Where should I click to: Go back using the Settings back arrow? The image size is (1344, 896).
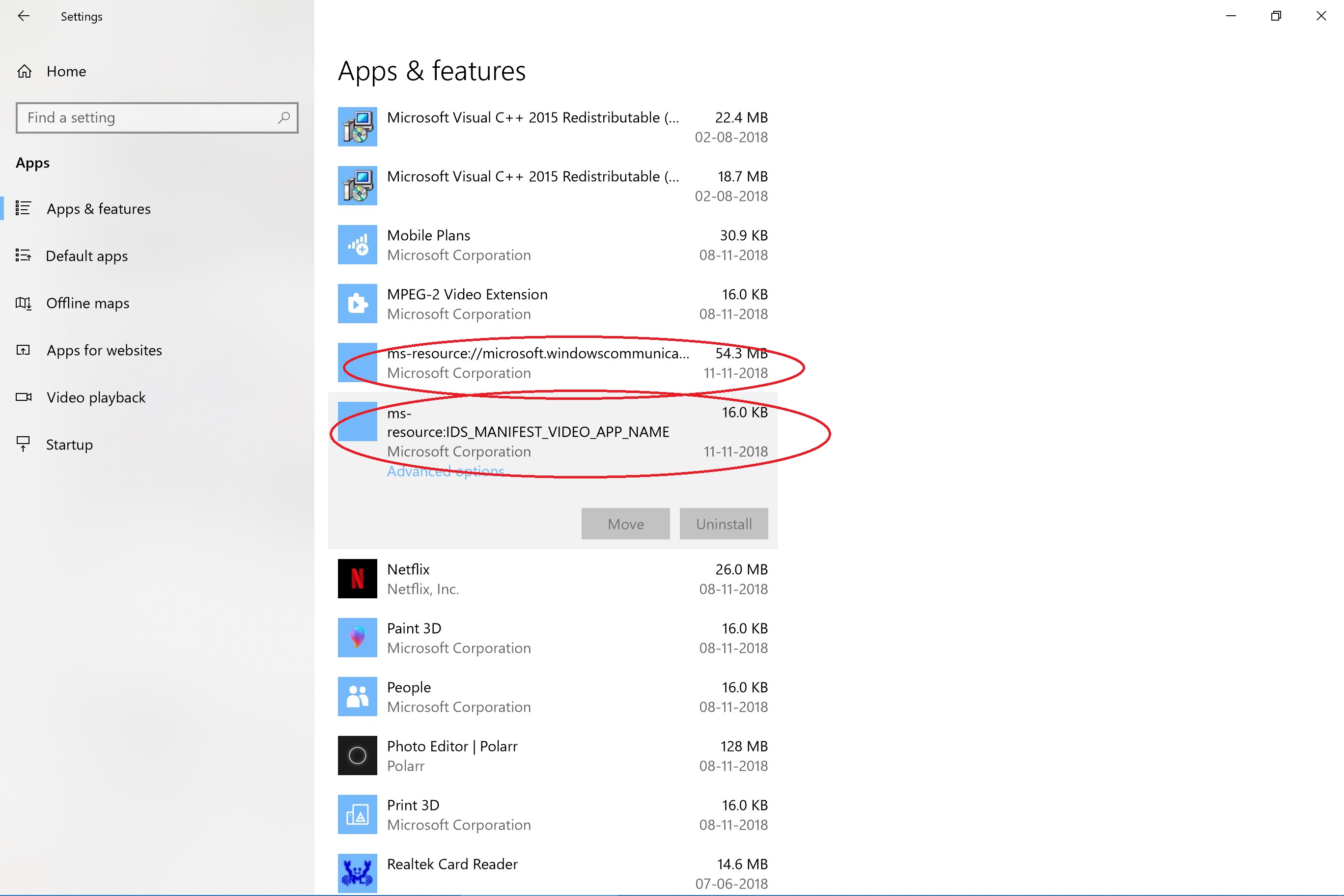coord(24,16)
